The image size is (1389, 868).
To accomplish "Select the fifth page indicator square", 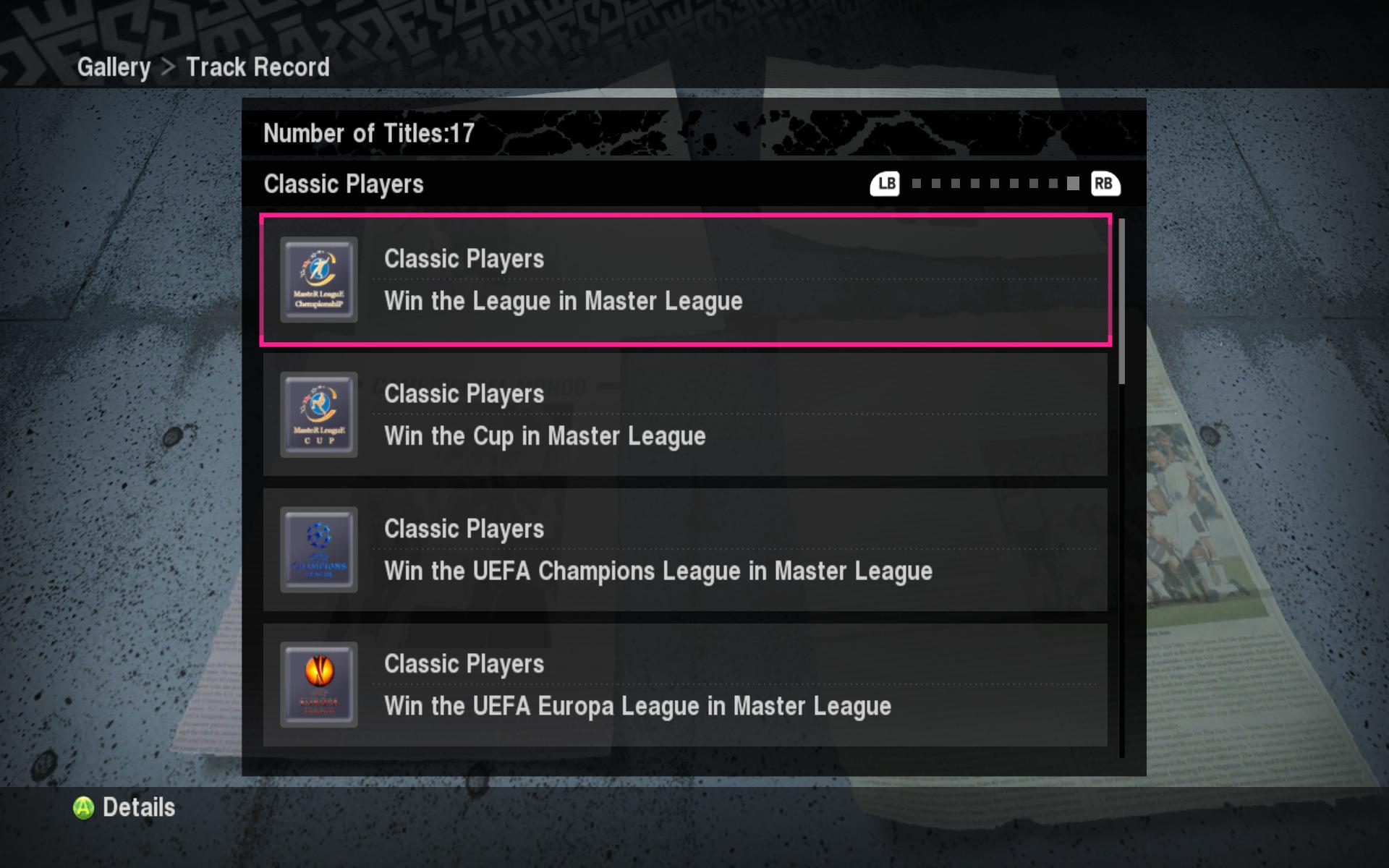I will click(x=995, y=184).
